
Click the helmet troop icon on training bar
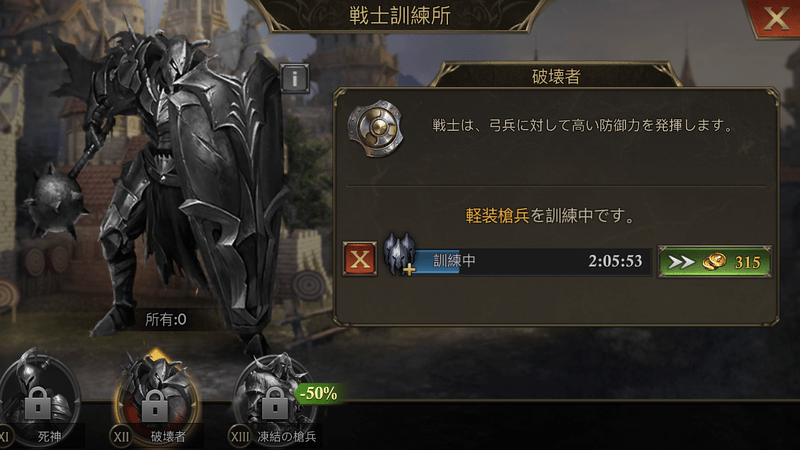tap(399, 254)
